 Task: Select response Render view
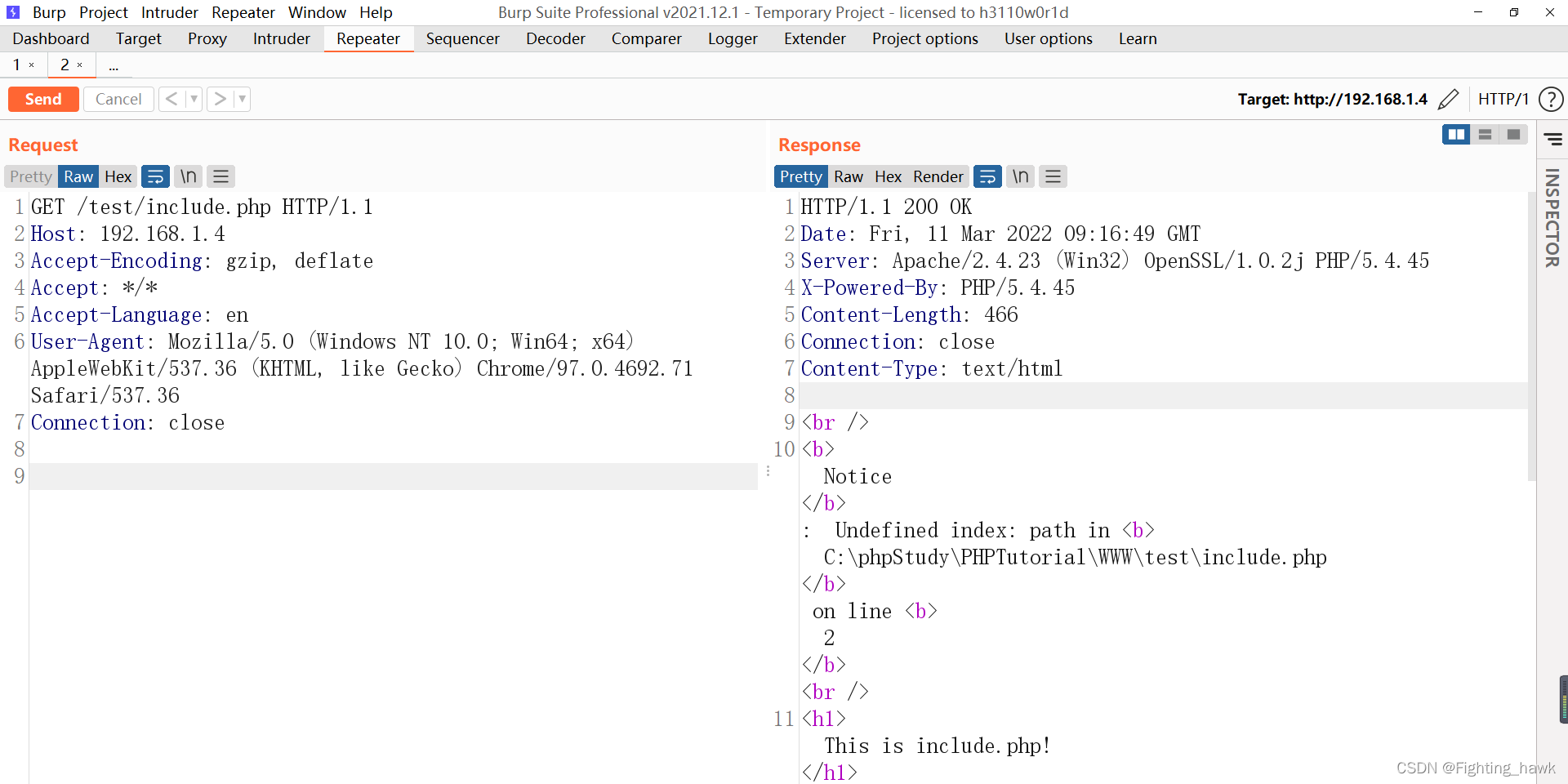[x=938, y=176]
